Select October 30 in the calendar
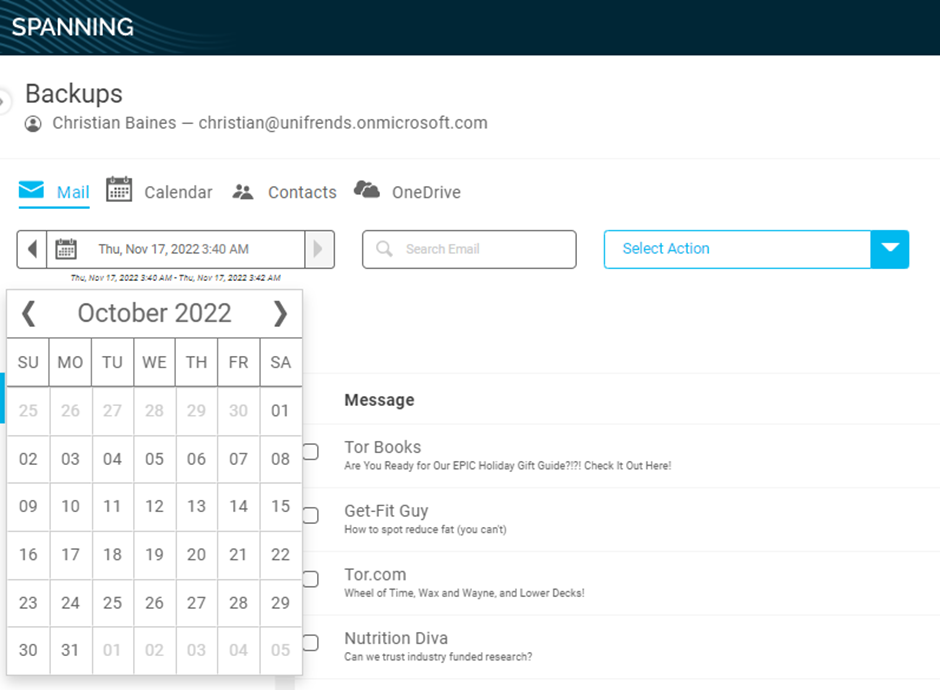This screenshot has height=690, width=940. (x=28, y=650)
